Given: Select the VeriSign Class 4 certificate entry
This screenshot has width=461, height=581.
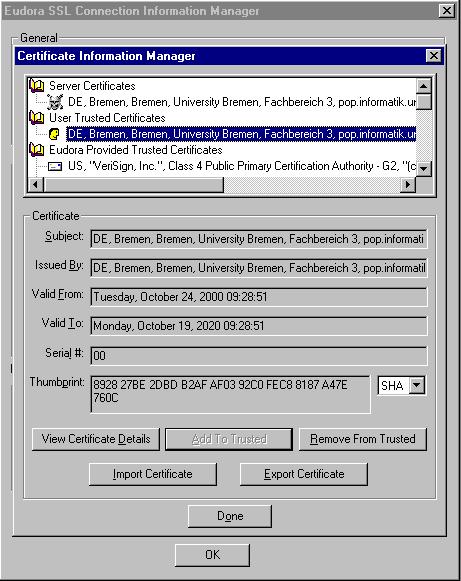Looking at the screenshot, I should click(242, 166).
